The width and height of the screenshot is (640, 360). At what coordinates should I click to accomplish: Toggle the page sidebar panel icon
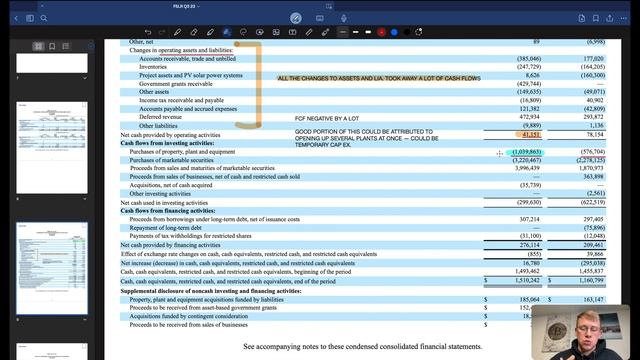pos(30,18)
